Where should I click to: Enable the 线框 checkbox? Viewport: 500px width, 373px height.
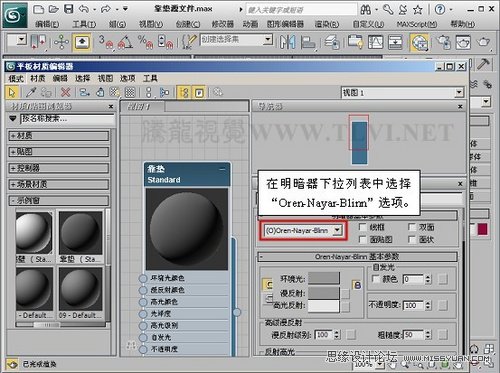(362, 227)
